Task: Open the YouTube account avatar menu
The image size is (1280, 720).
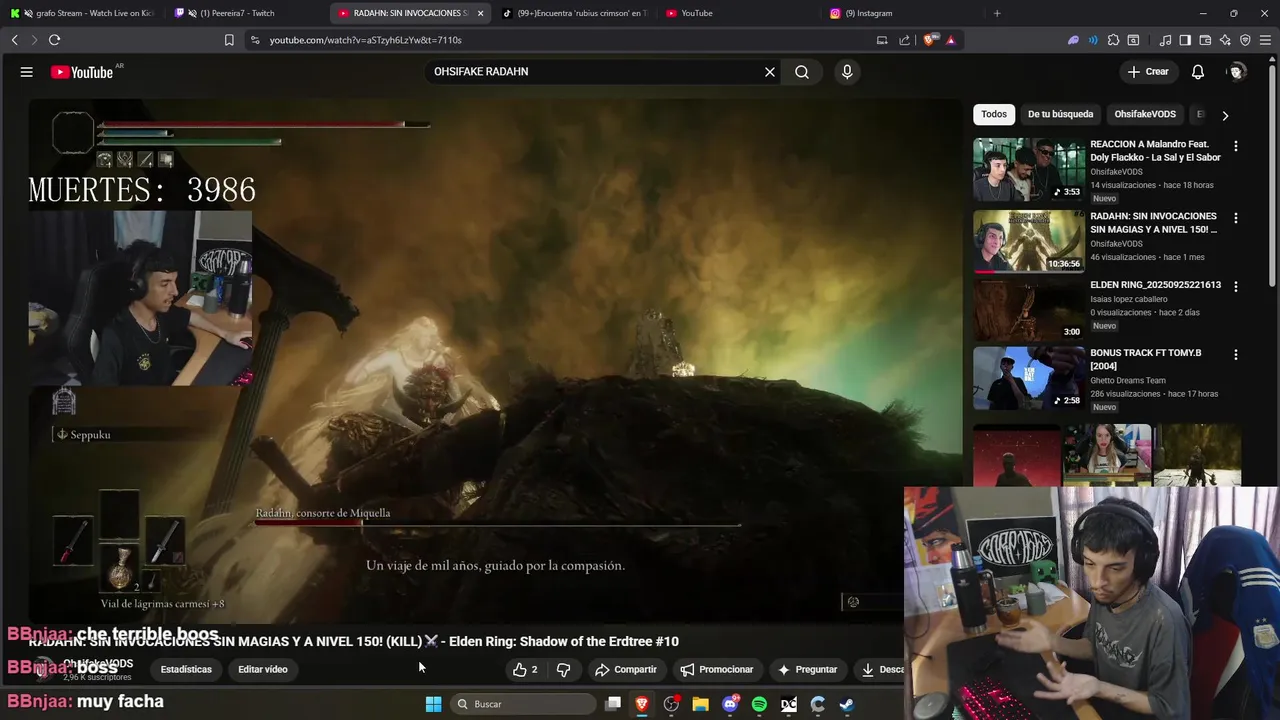Action: coord(1237,72)
